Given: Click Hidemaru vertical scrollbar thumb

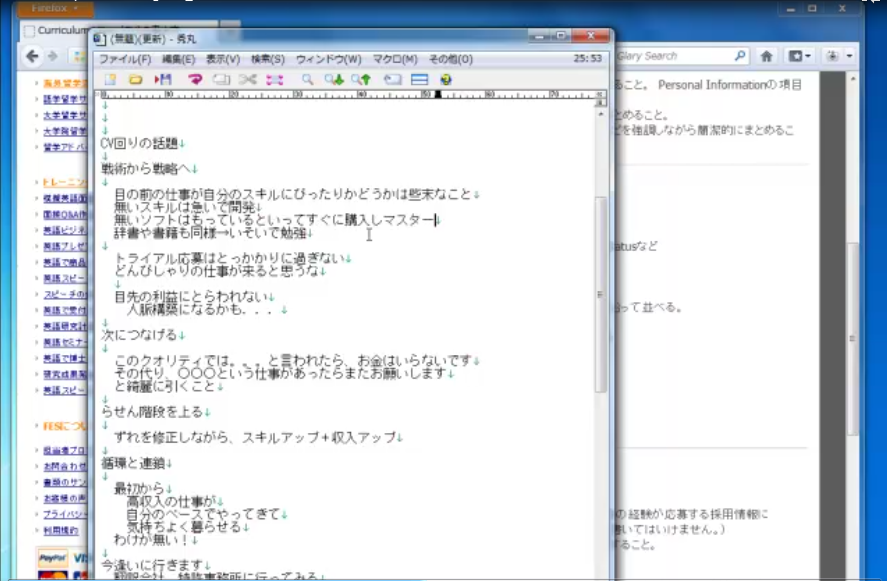Looking at the screenshot, I should (600, 294).
